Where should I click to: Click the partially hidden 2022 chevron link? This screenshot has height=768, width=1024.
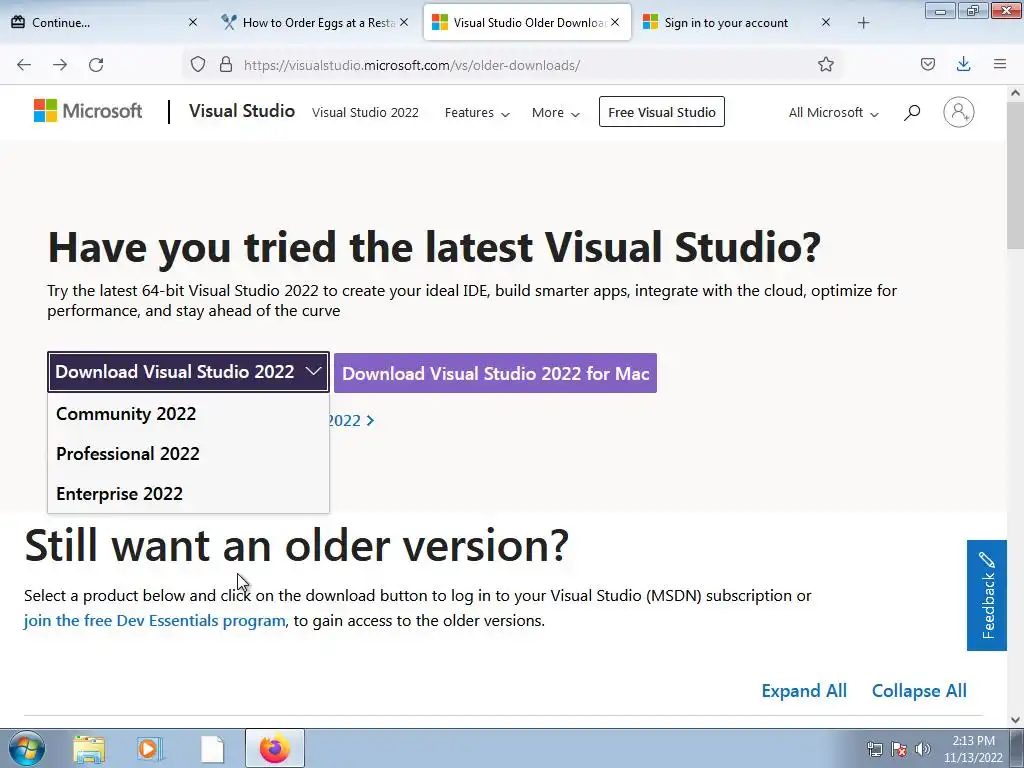[352, 421]
